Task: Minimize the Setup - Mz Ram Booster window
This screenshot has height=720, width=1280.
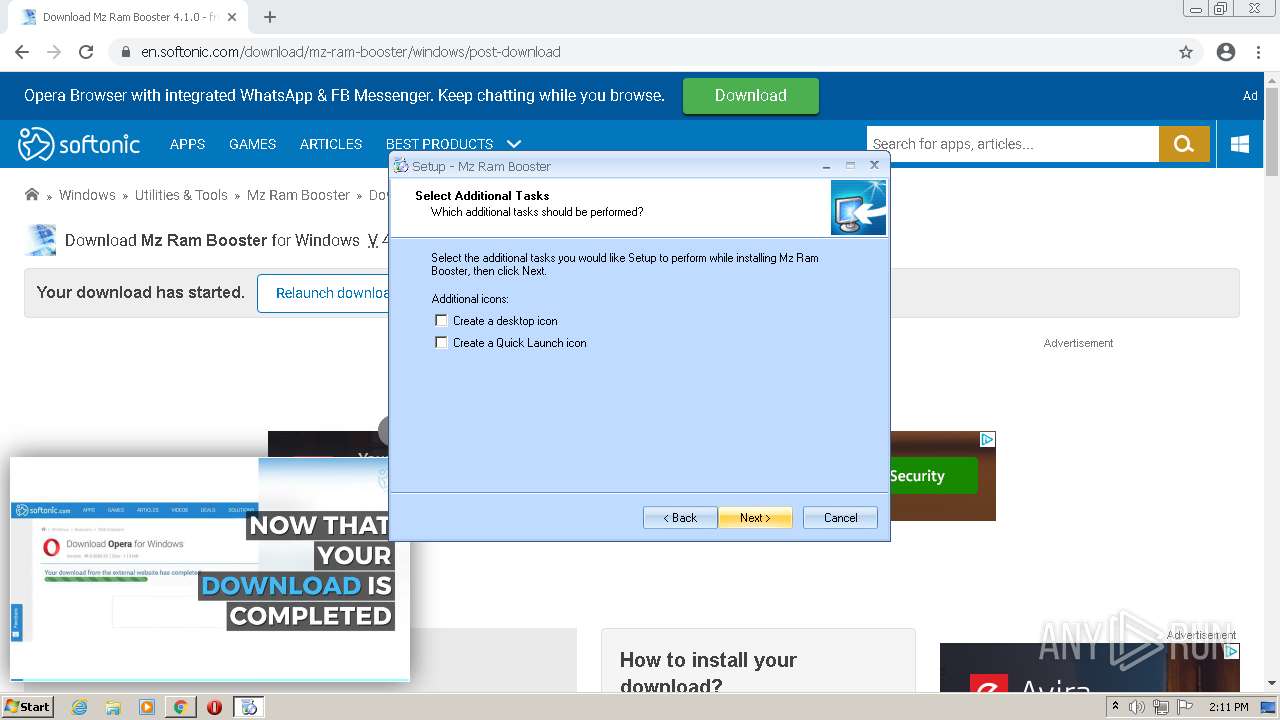Action: pos(826,166)
